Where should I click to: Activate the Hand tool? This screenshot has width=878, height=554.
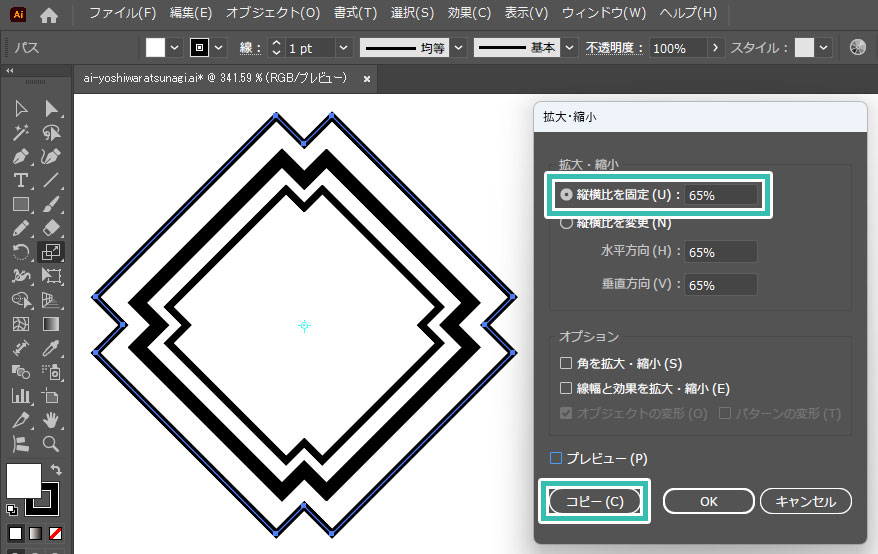coord(51,420)
